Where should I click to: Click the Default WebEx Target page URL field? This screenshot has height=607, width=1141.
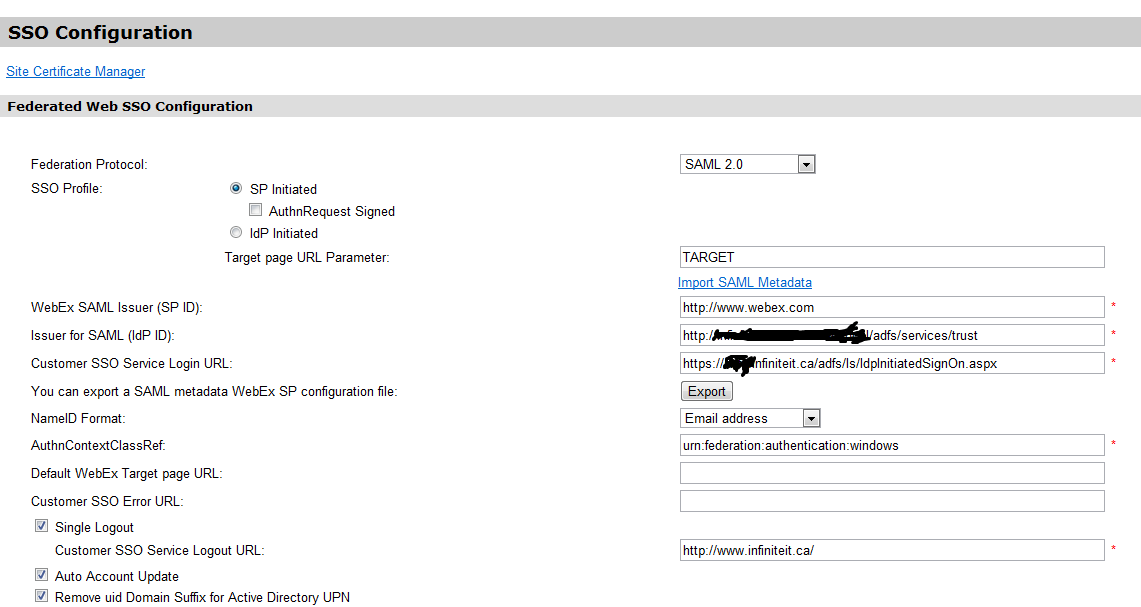tap(892, 473)
